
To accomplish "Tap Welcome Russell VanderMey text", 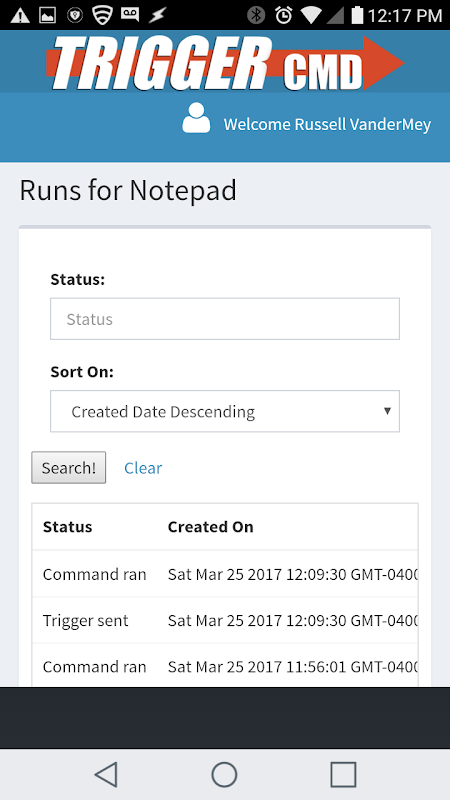I will [x=327, y=124].
